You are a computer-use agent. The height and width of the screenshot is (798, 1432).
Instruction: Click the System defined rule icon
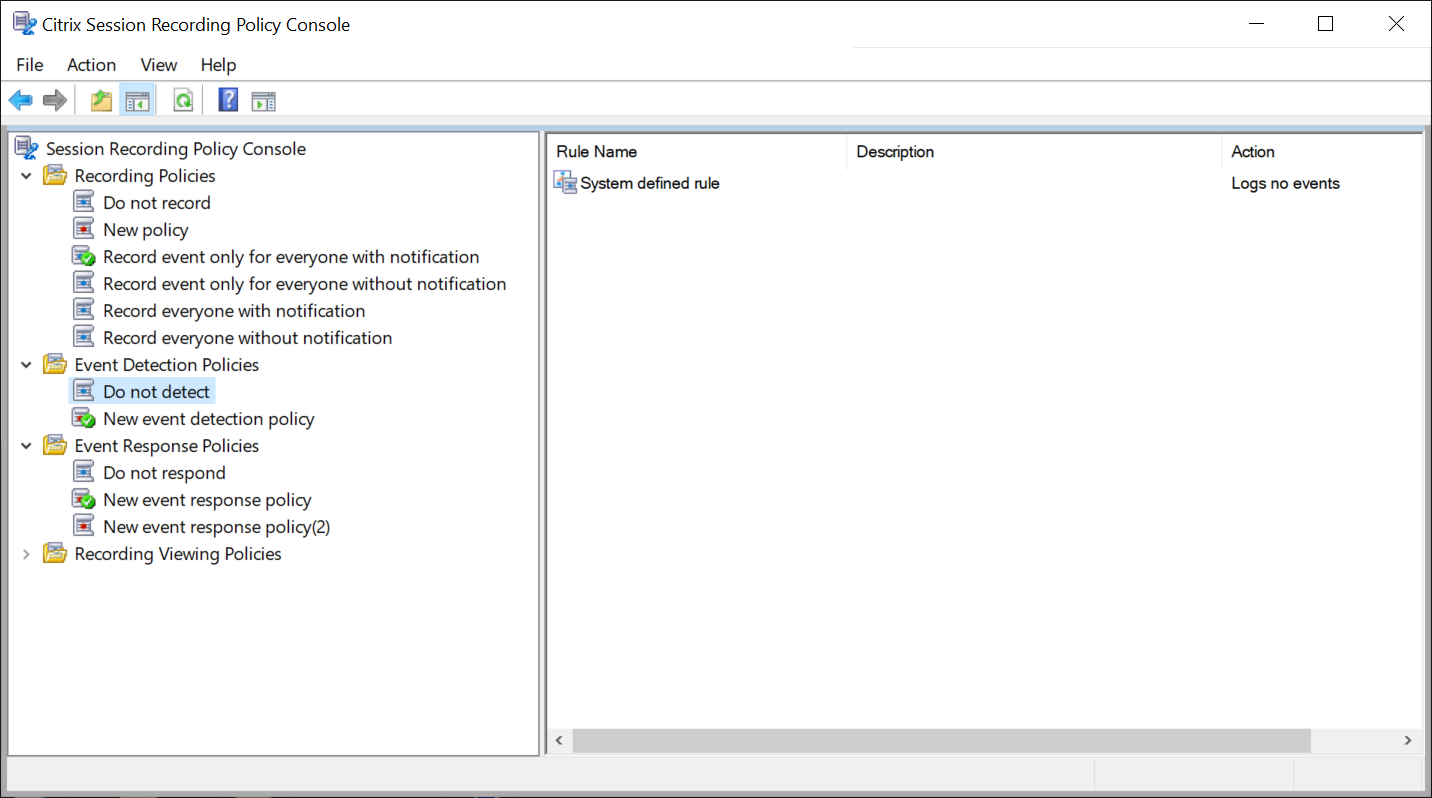point(566,183)
